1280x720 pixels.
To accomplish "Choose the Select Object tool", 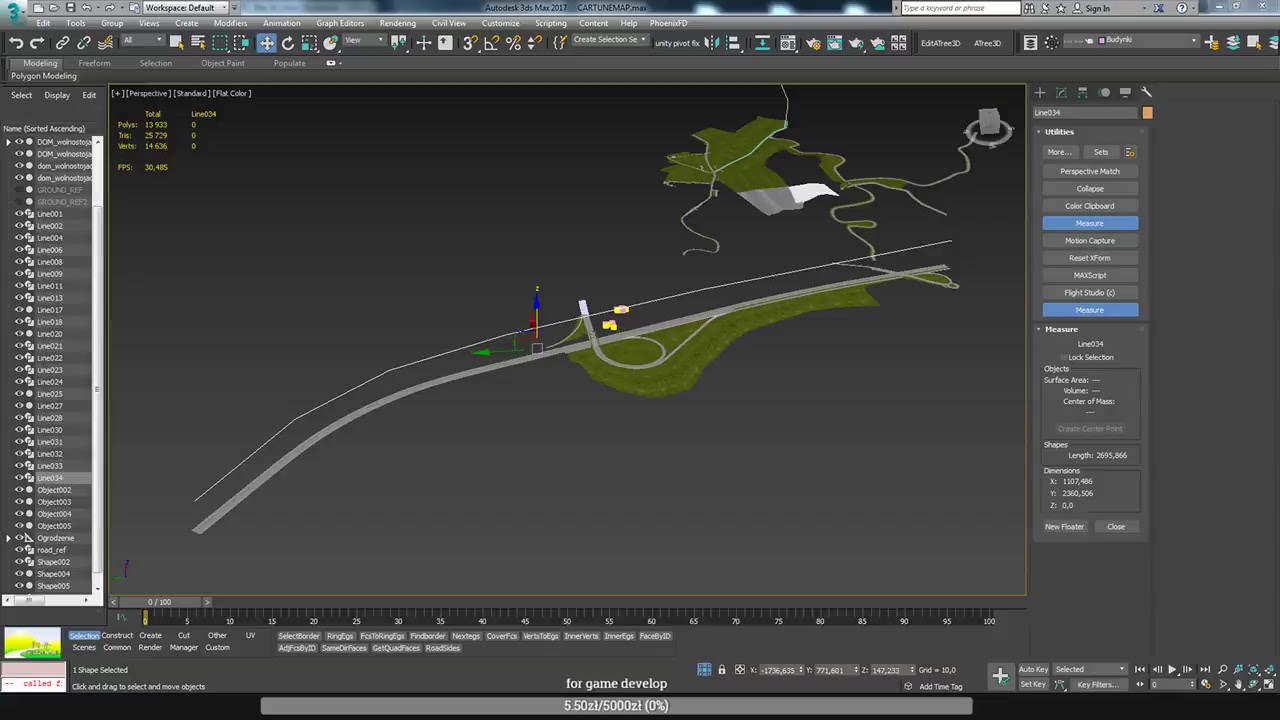I will [176, 43].
